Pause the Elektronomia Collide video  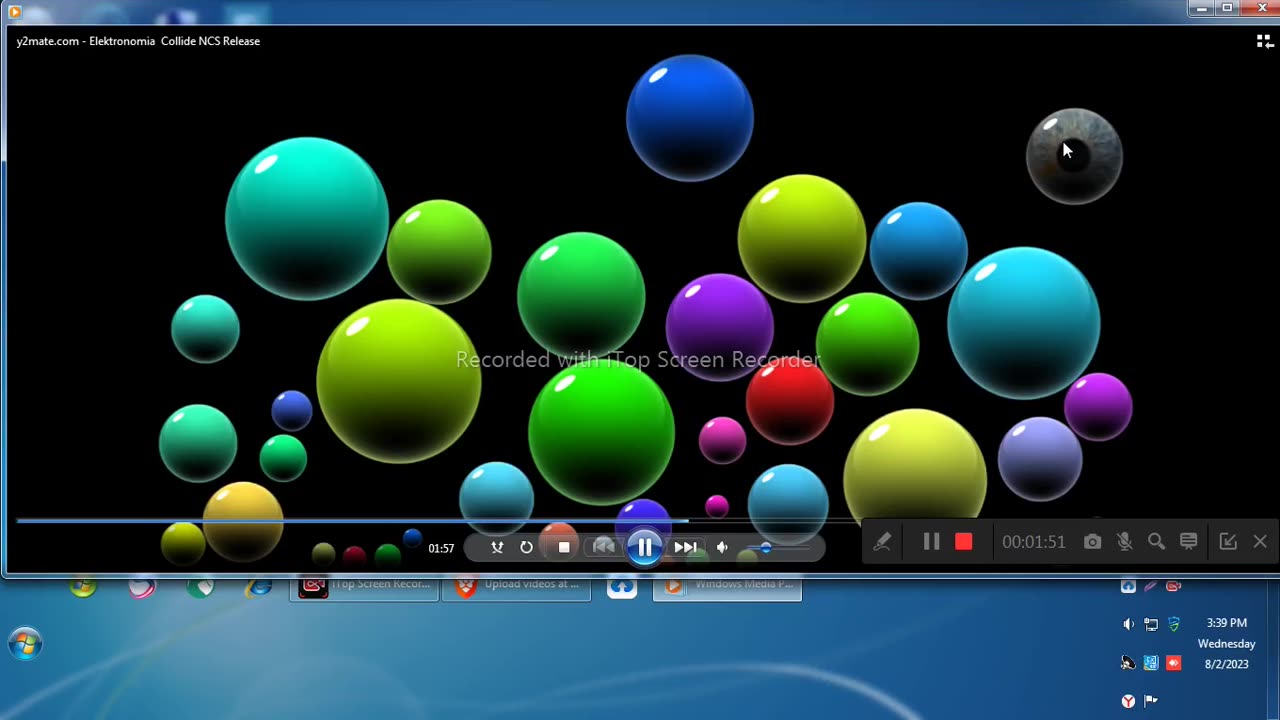[x=645, y=547]
